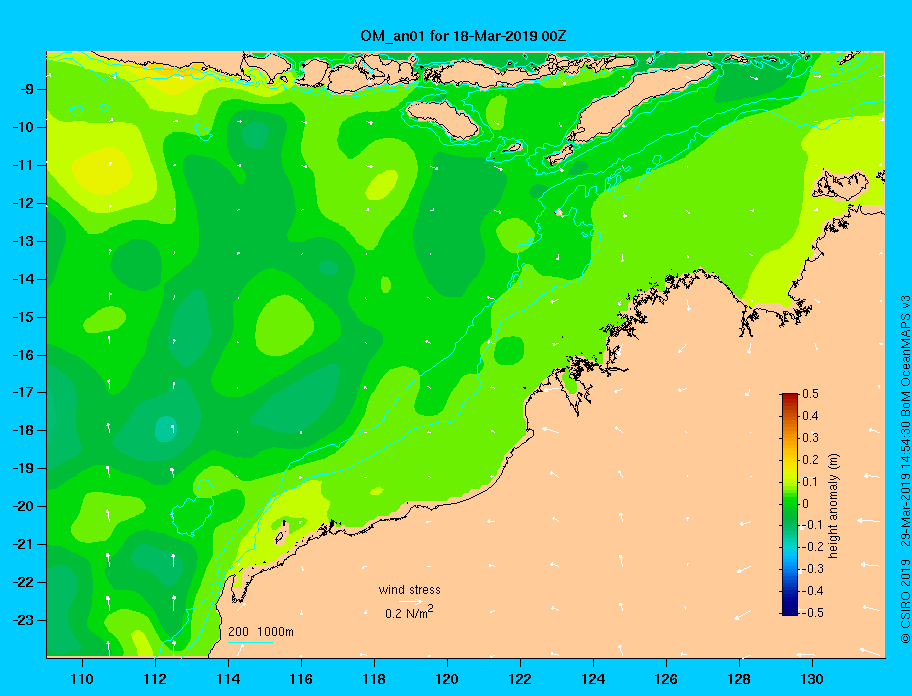The image size is (912, 696).
Task: Click the cyan isobath legend line
Action: coord(250,642)
